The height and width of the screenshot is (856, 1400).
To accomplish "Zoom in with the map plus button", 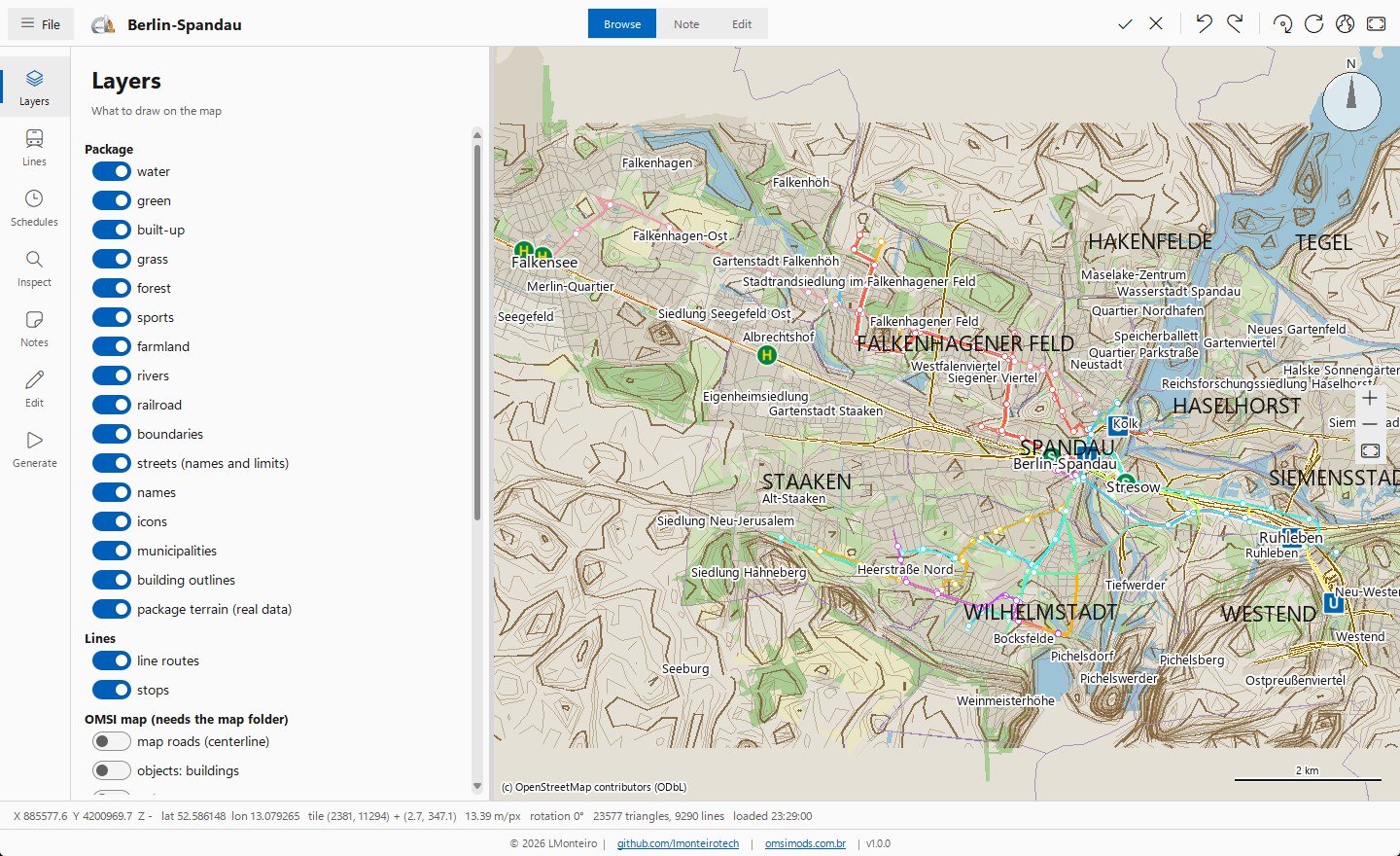I will [x=1370, y=398].
